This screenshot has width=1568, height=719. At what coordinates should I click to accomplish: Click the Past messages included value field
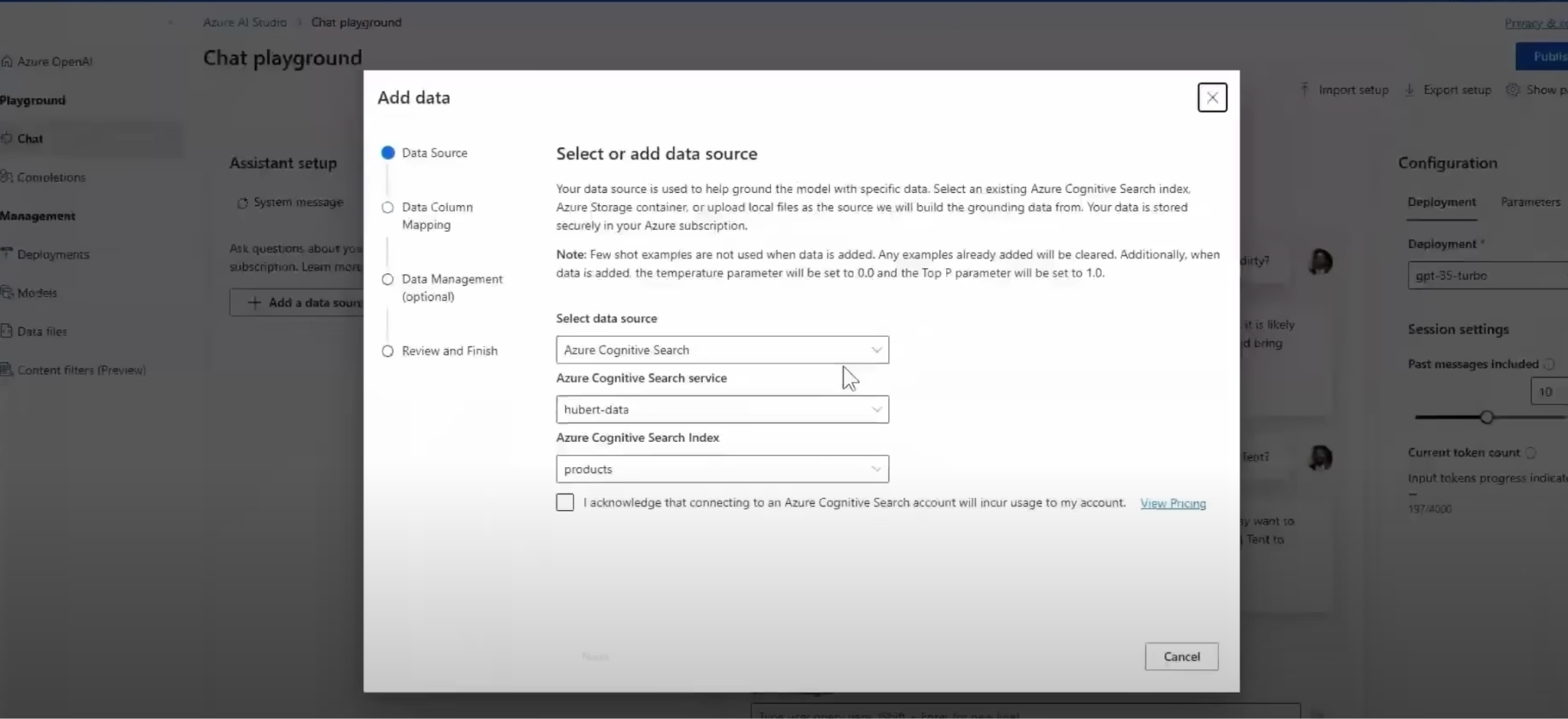pos(1549,392)
